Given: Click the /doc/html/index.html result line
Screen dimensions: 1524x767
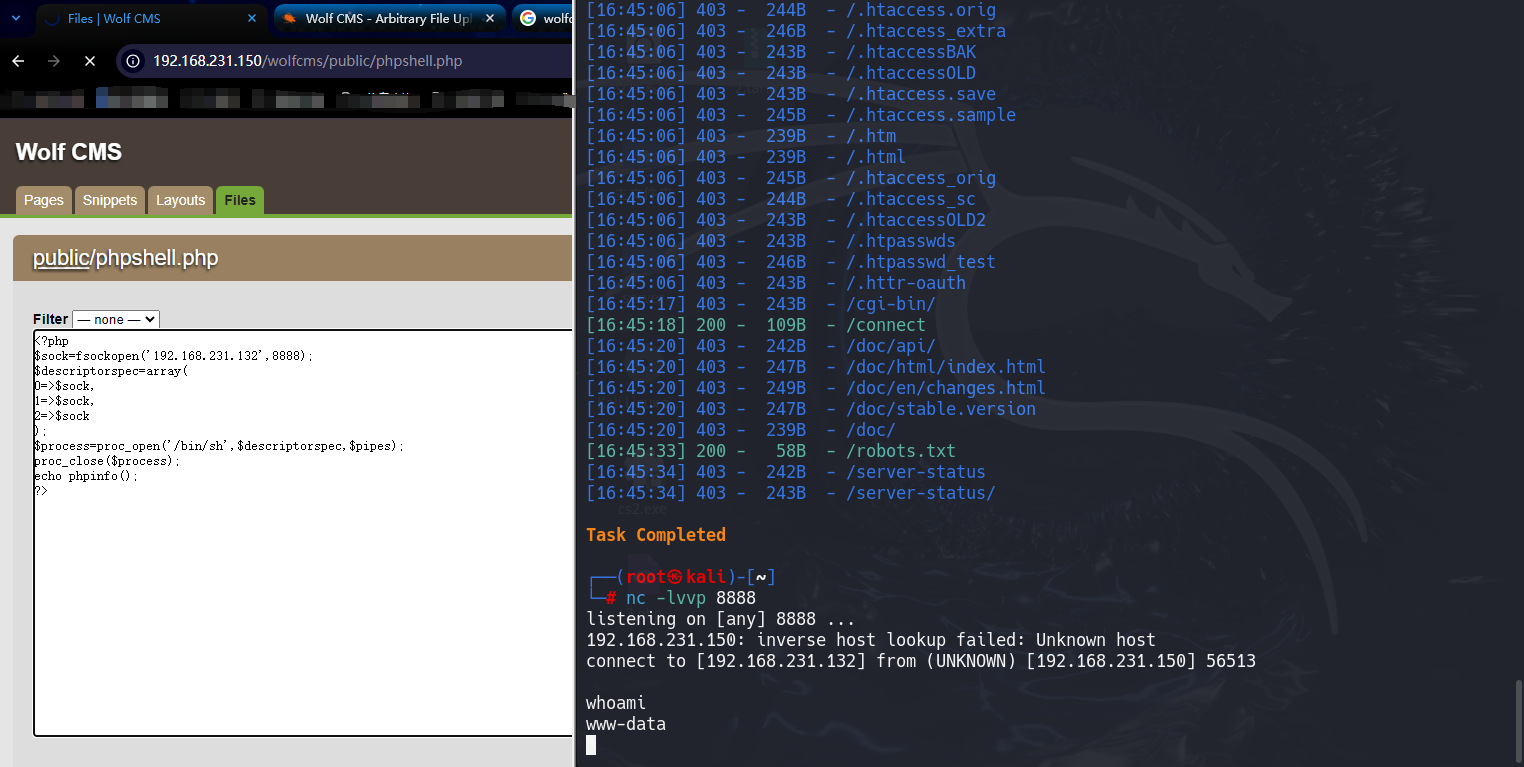Looking at the screenshot, I should [816, 367].
